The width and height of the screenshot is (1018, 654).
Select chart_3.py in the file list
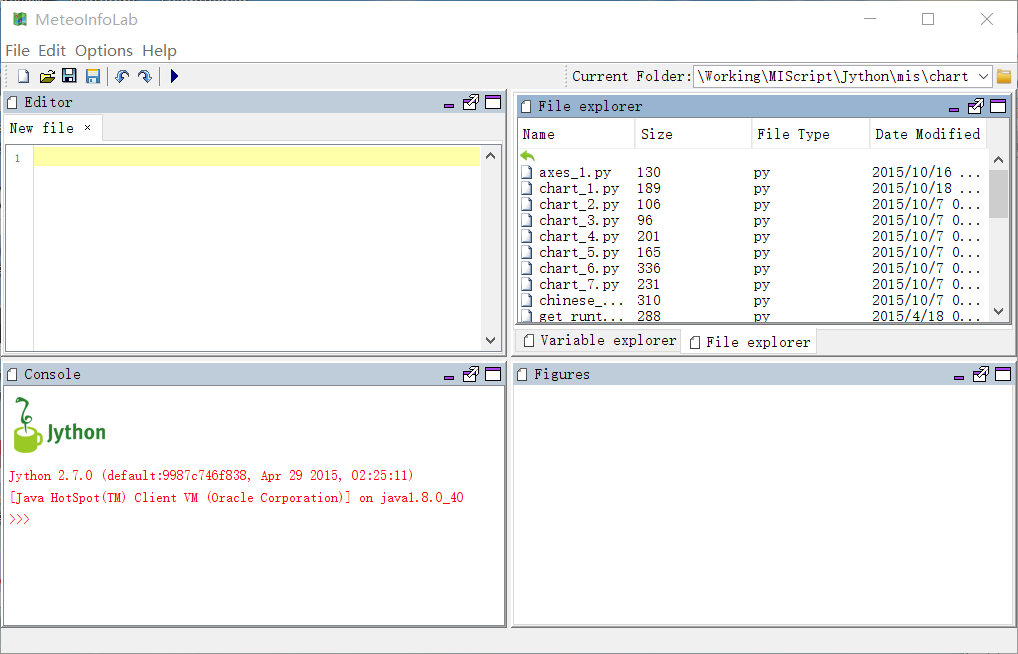(x=579, y=220)
